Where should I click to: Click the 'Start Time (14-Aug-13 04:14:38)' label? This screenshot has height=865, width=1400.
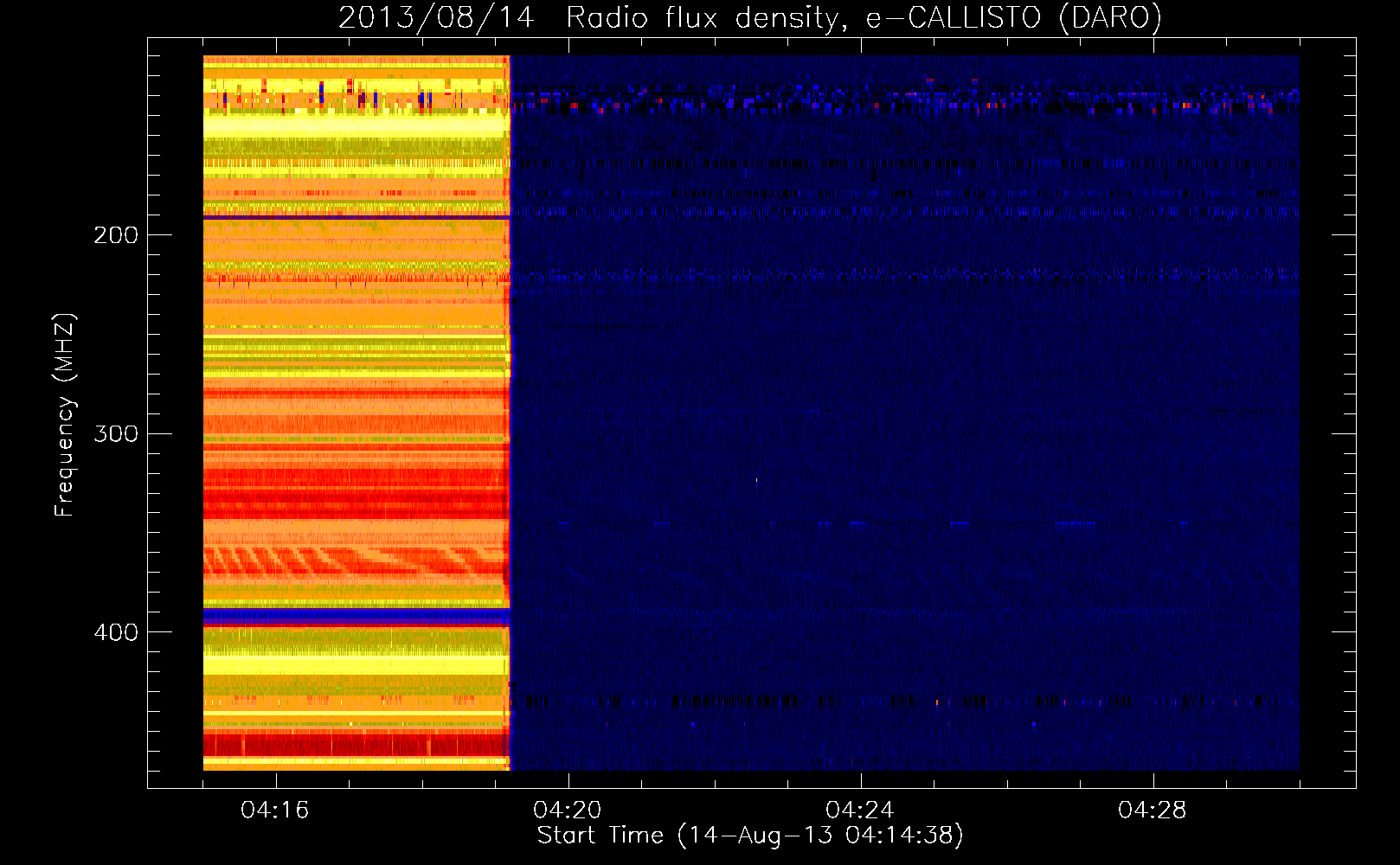click(750, 836)
